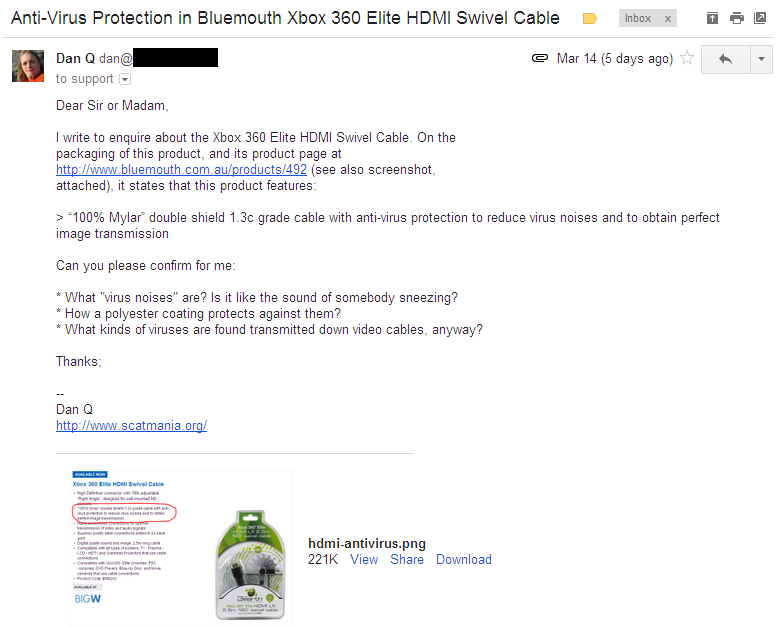This screenshot has height=629, width=776.
Task: Expand recipient details next to 'to support'
Action: click(x=125, y=79)
